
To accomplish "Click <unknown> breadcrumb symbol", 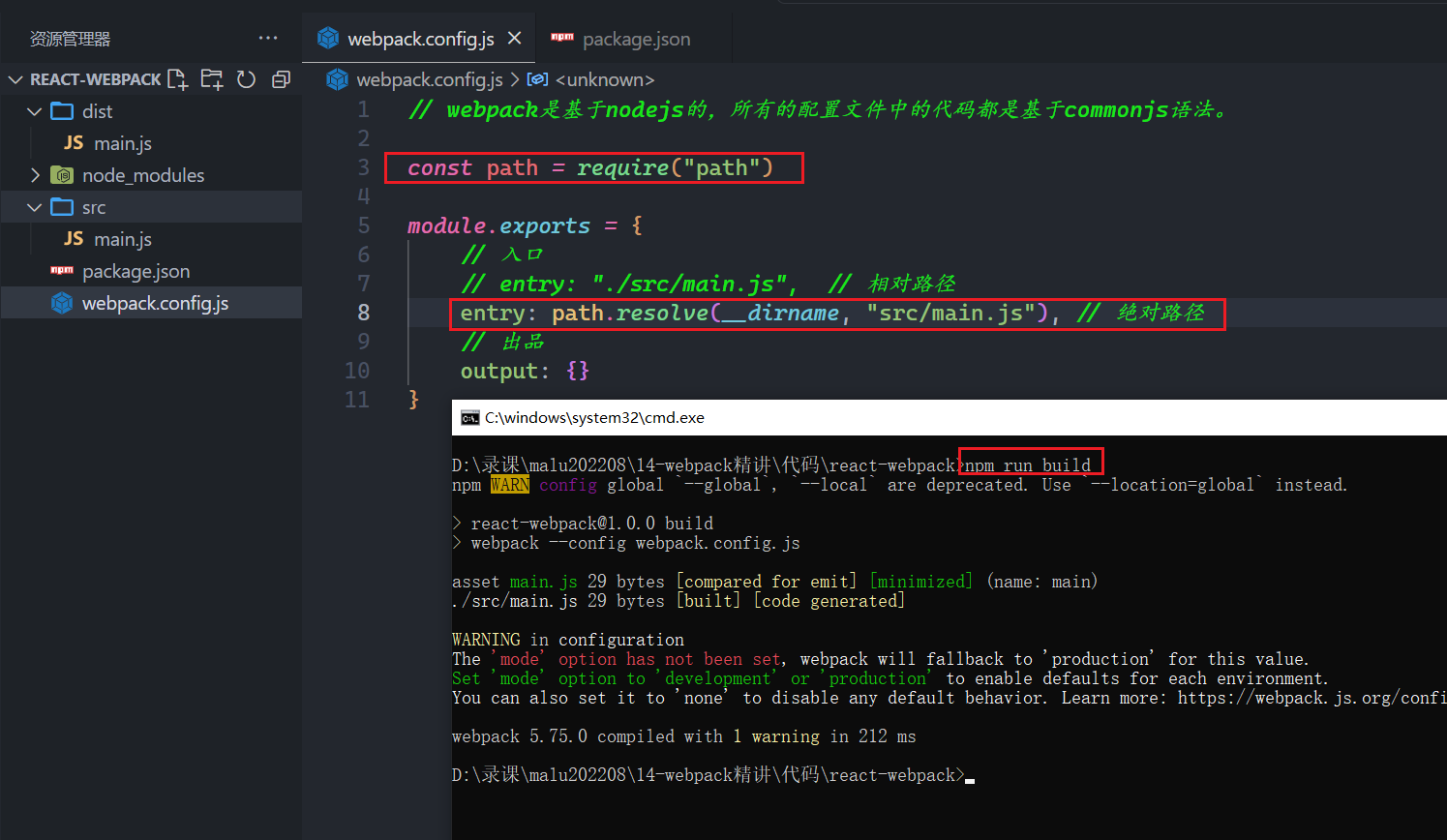I will 605,79.
